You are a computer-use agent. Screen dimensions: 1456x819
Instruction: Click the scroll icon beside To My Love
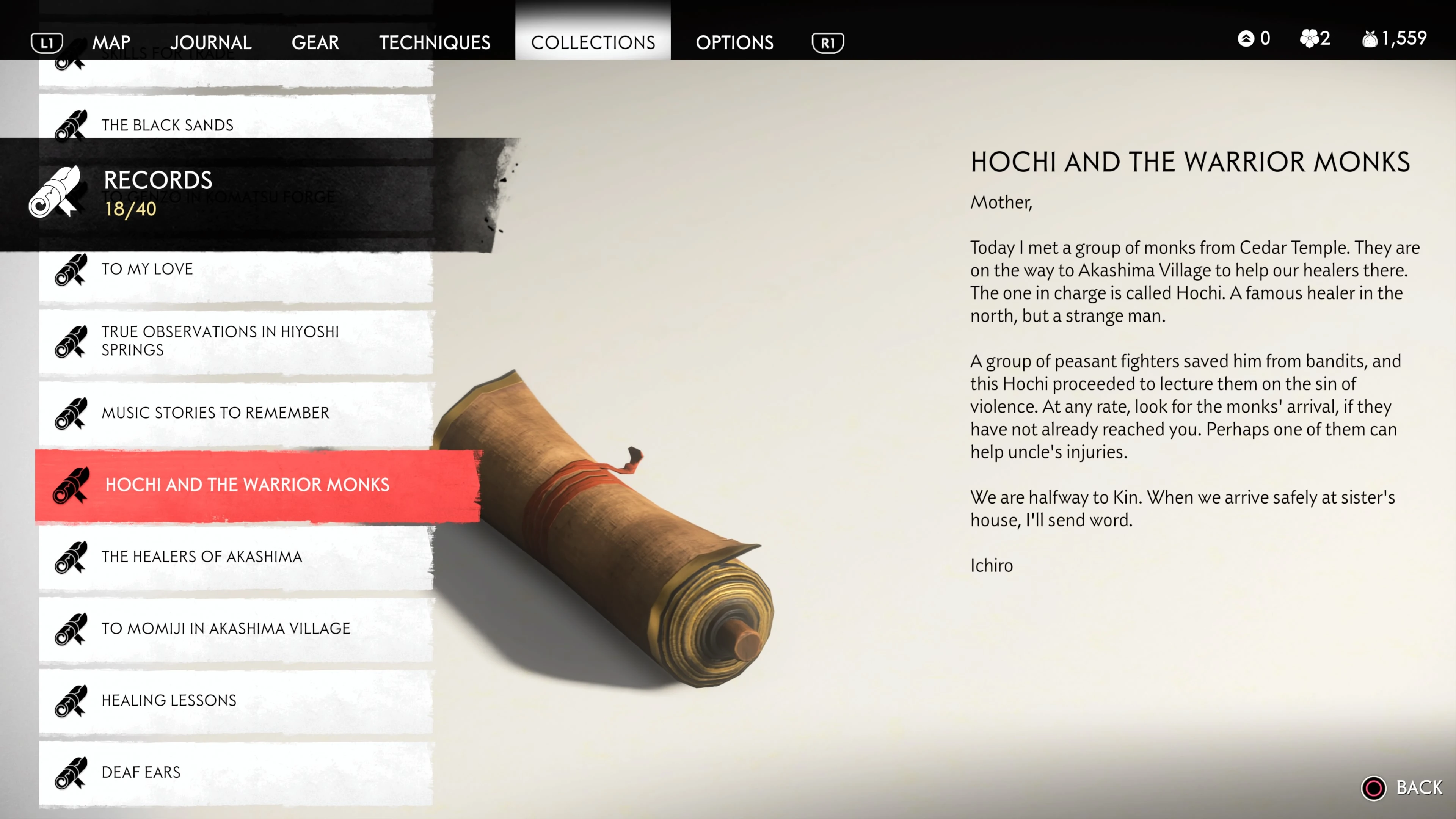[71, 269]
